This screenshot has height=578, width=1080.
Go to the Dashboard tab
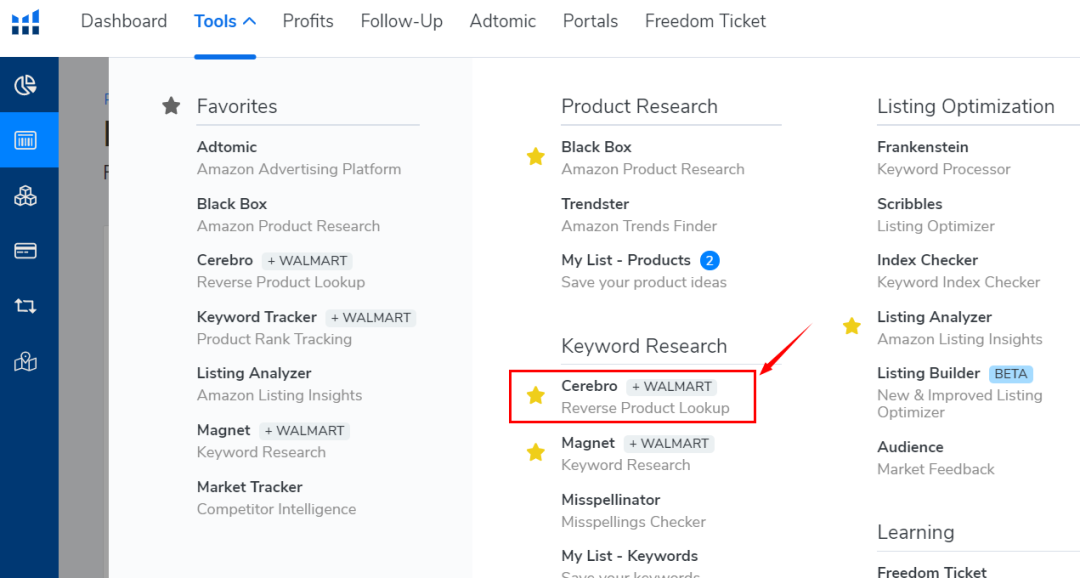124,21
